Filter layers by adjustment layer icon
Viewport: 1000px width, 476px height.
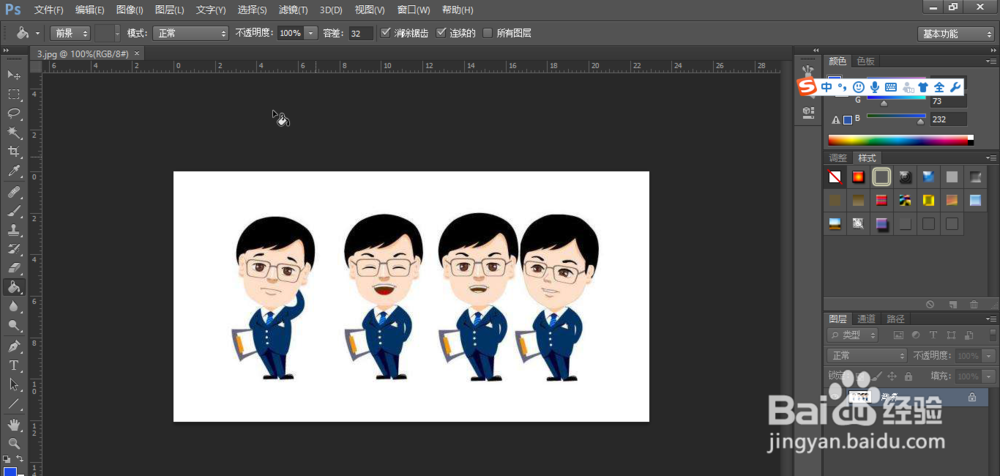916,334
